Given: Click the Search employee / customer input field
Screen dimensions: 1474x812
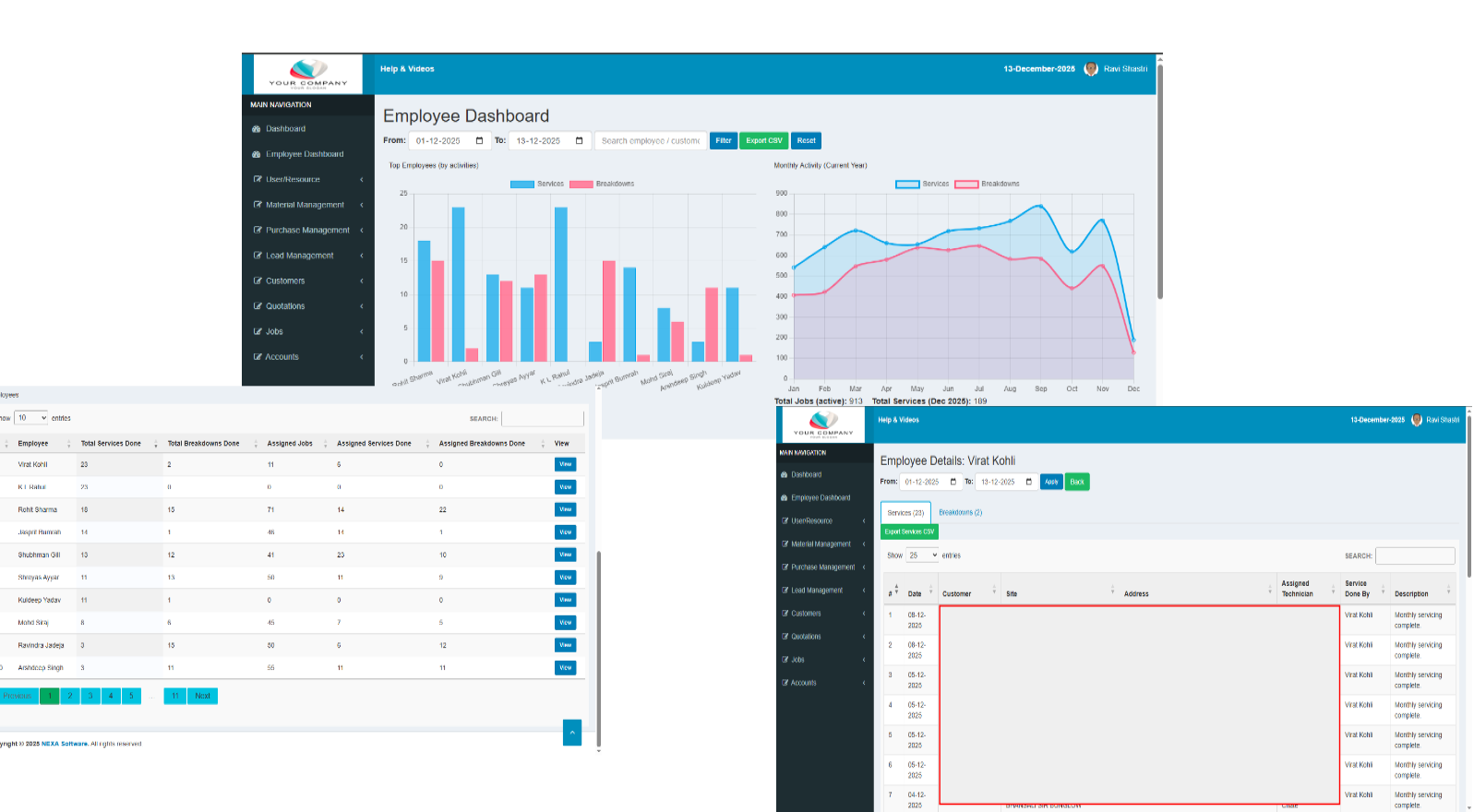Looking at the screenshot, I should click(x=650, y=141).
